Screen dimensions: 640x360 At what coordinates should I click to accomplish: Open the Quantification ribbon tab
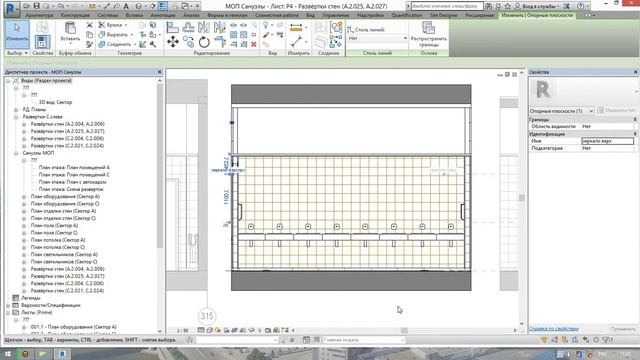click(x=407, y=15)
